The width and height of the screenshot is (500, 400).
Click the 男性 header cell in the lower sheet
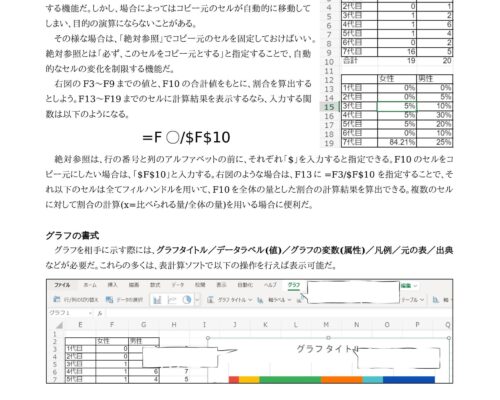(144, 341)
